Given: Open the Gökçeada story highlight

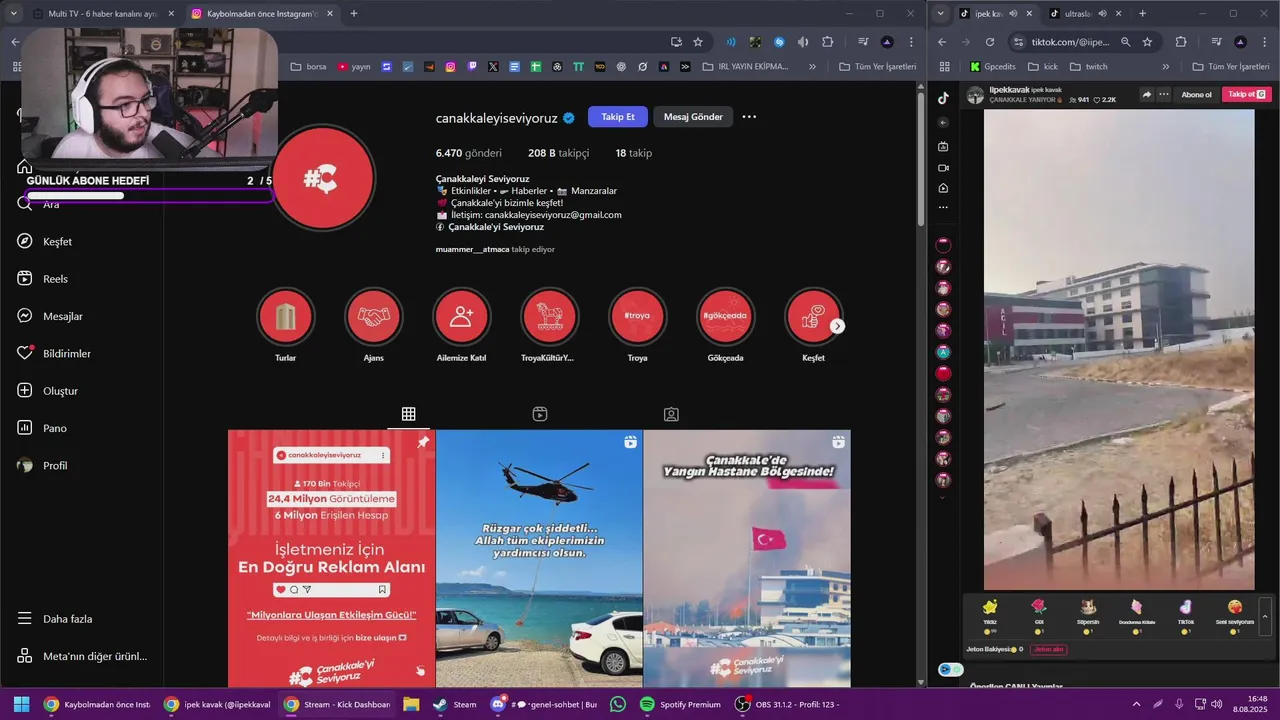Looking at the screenshot, I should pos(725,317).
